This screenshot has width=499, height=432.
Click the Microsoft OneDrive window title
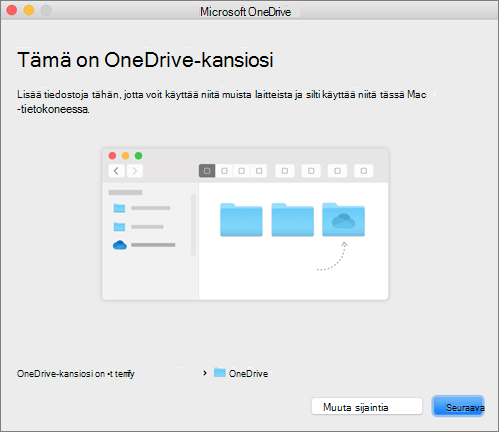245,12
